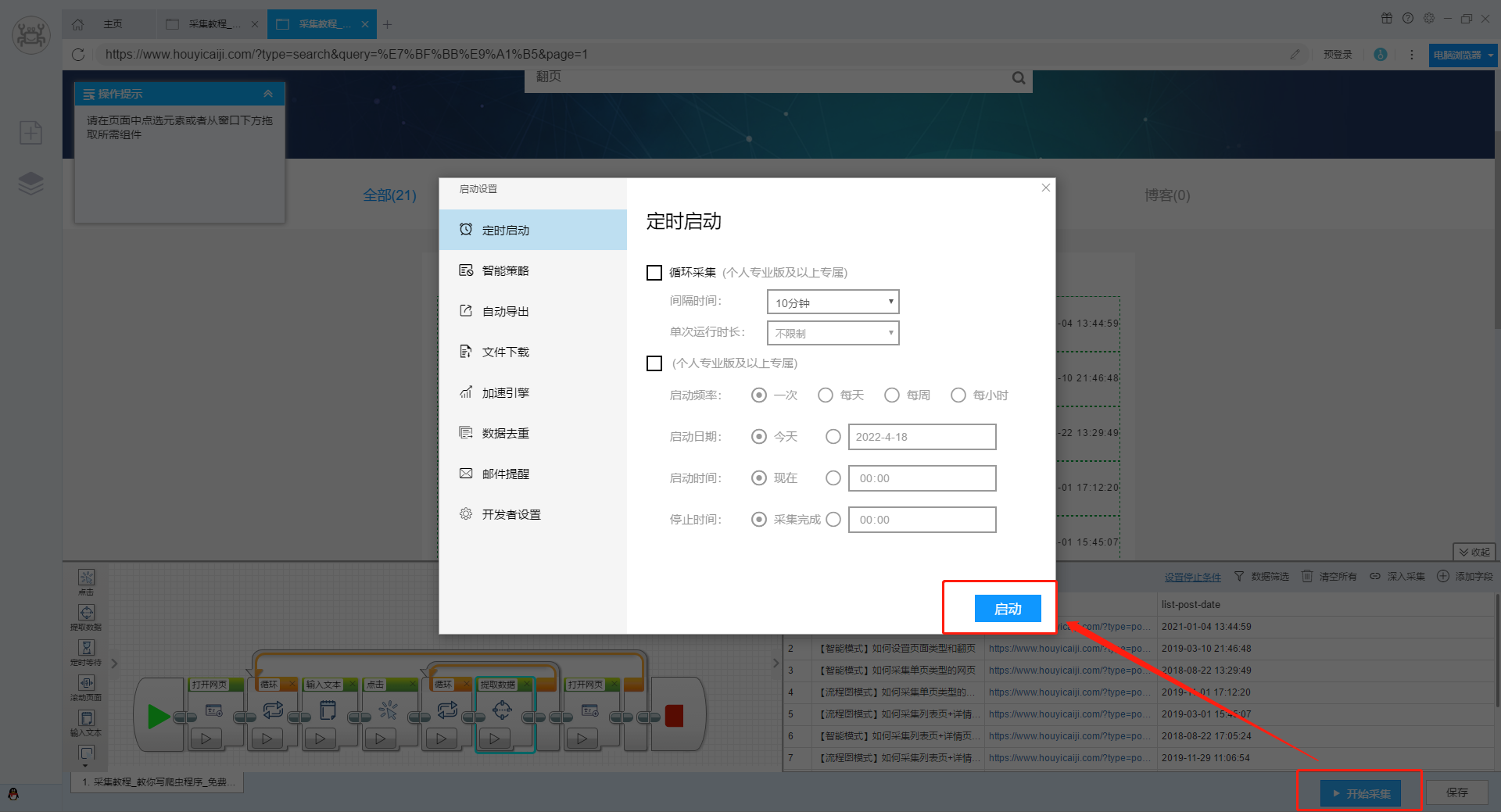
Task: Open the 数据去重 settings section
Action: coord(533,433)
